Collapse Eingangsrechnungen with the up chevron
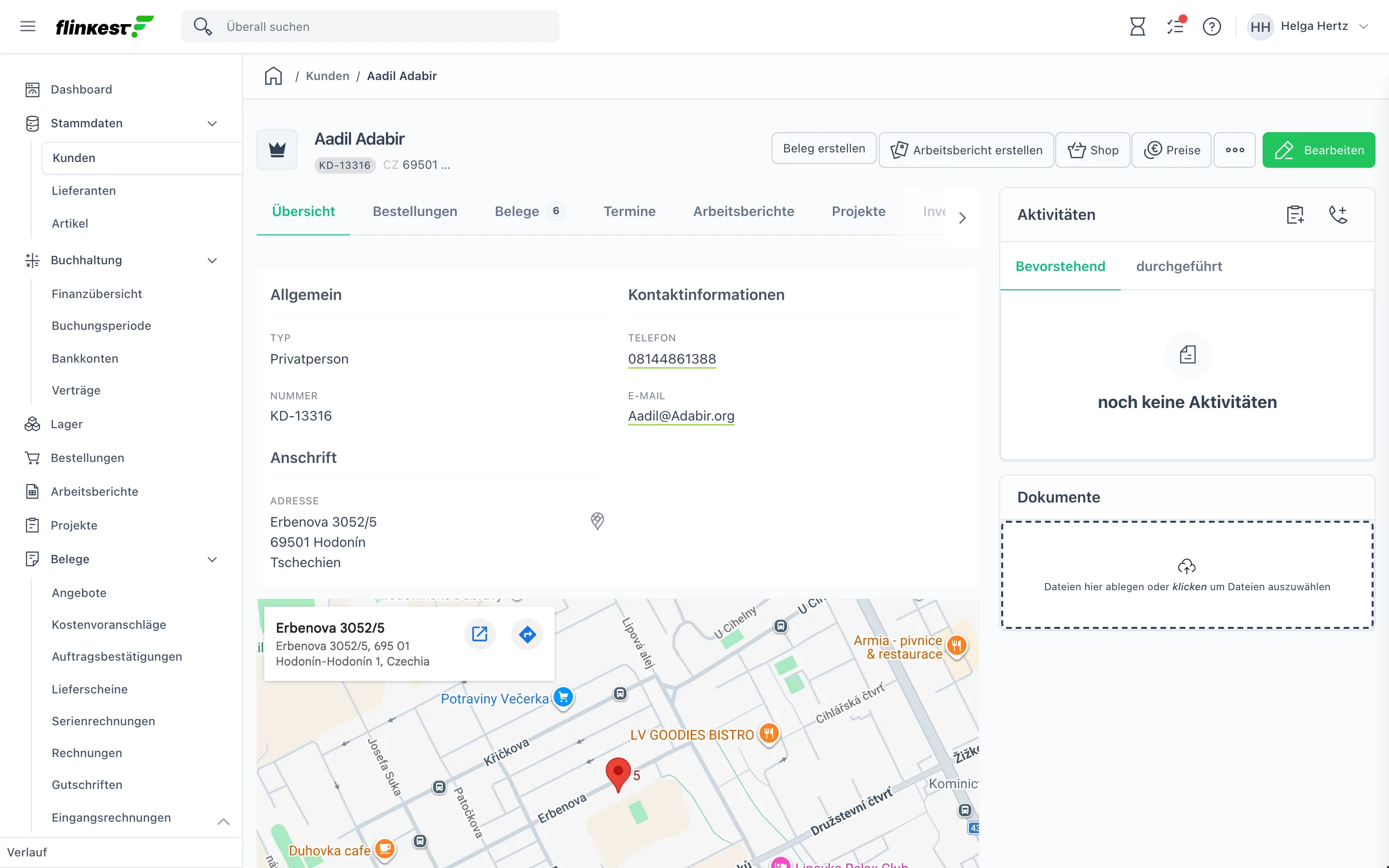The width and height of the screenshot is (1389, 868). point(224,822)
